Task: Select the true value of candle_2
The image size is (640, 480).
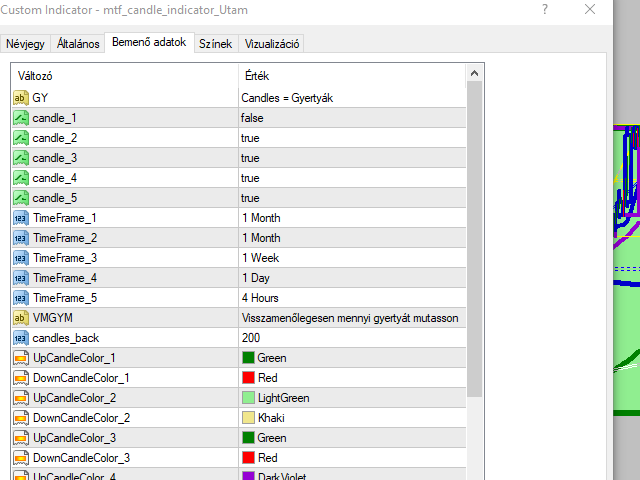Action: coord(250,138)
